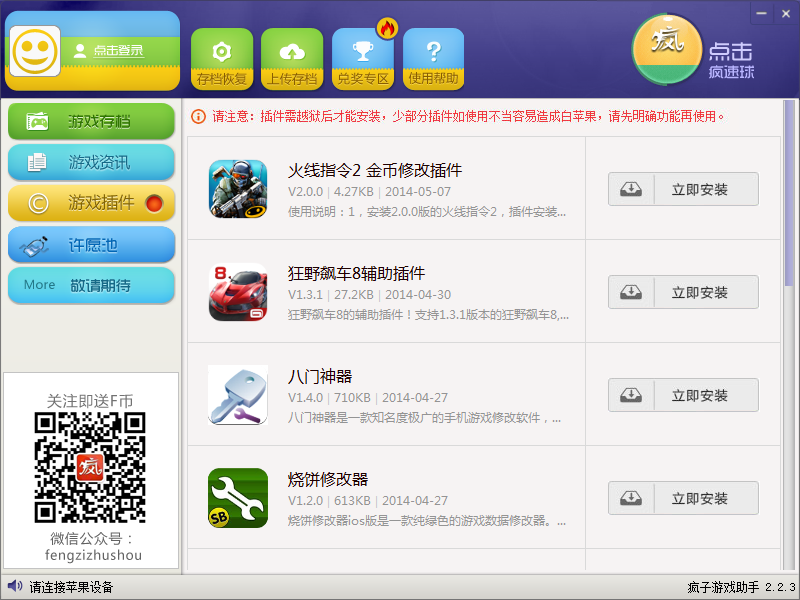Close the application window
This screenshot has height=600, width=800.
pos(786,14)
